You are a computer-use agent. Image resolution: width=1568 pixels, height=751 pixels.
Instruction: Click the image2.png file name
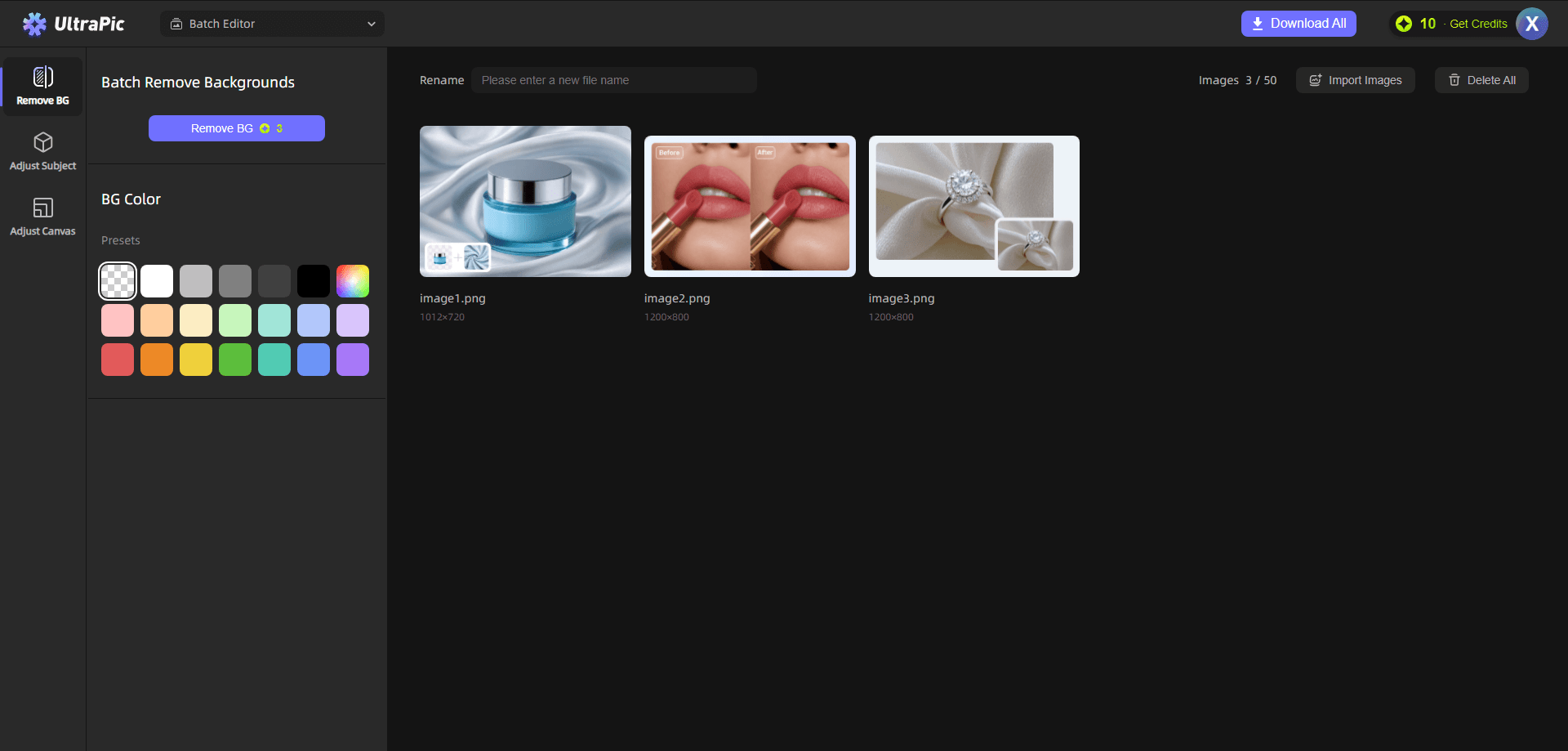(x=677, y=298)
